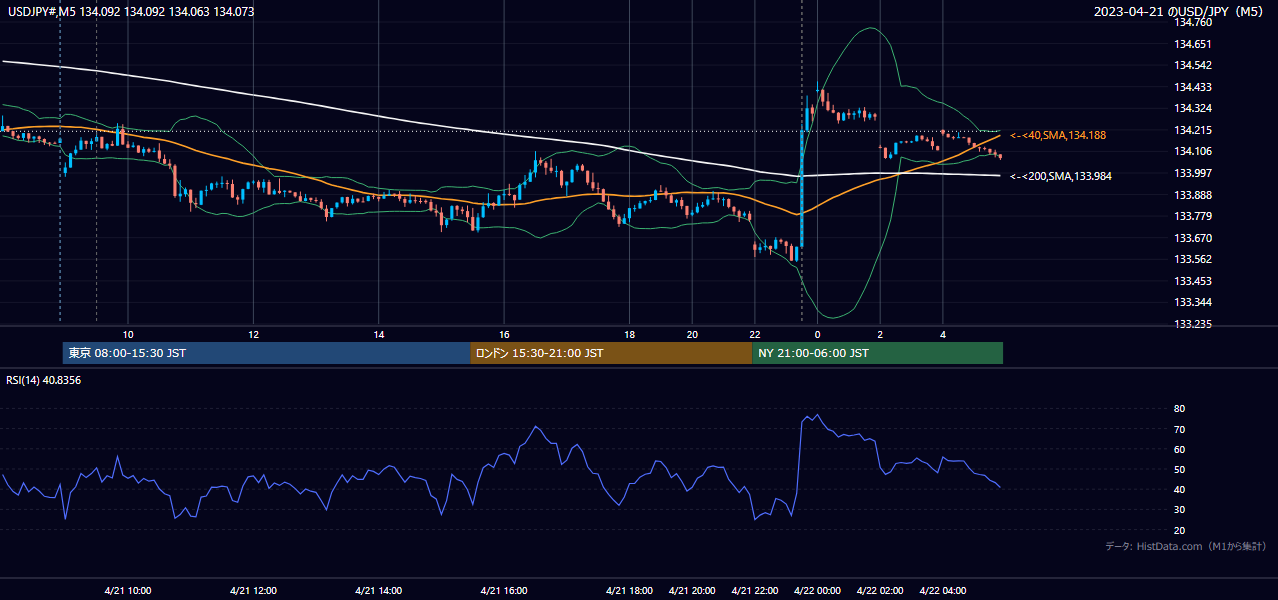The width and height of the screenshot is (1278, 600).
Task: Click the 4/21 14:00 date label
Action: 378,591
